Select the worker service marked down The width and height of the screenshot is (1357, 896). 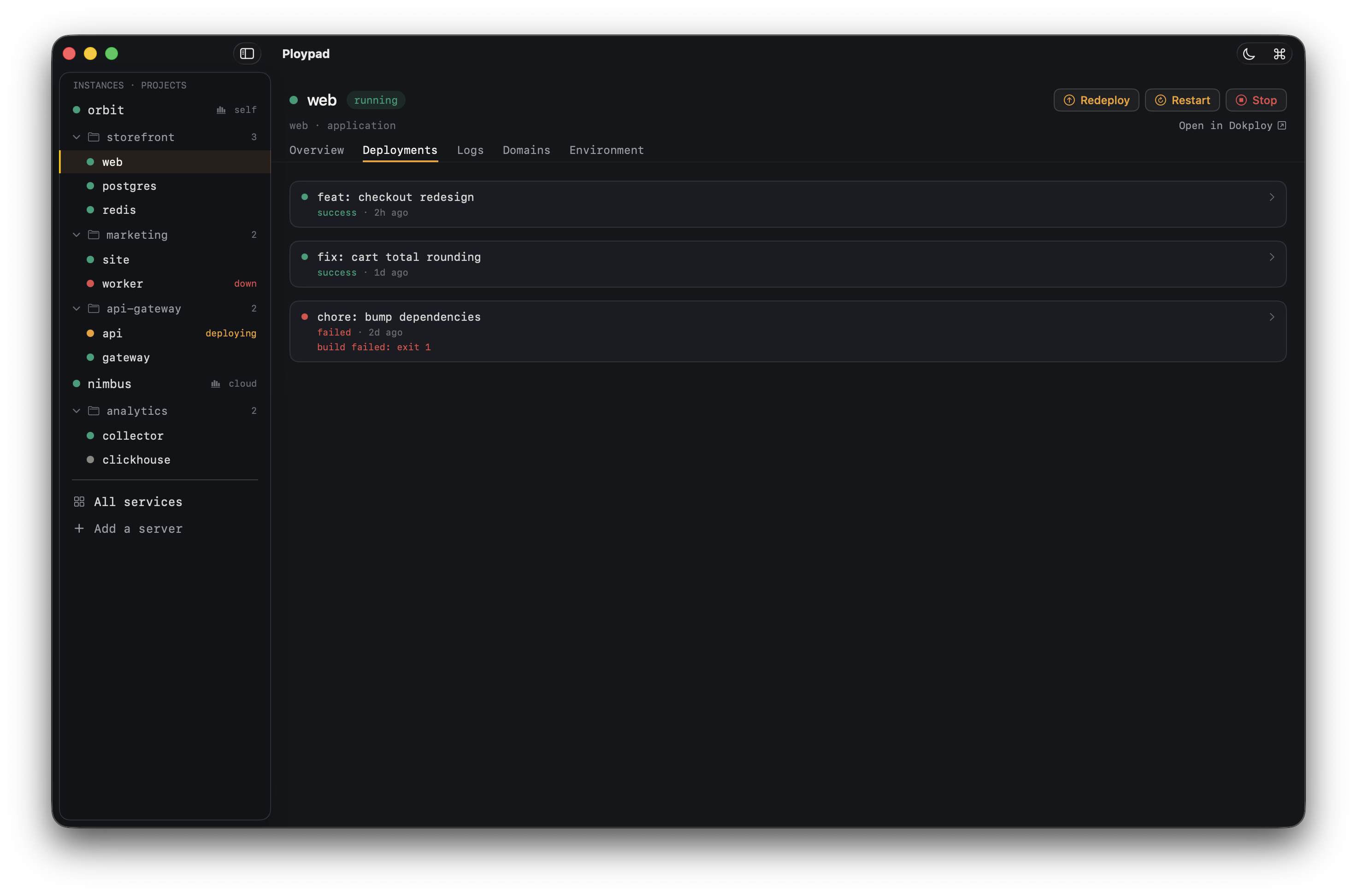tap(165, 284)
